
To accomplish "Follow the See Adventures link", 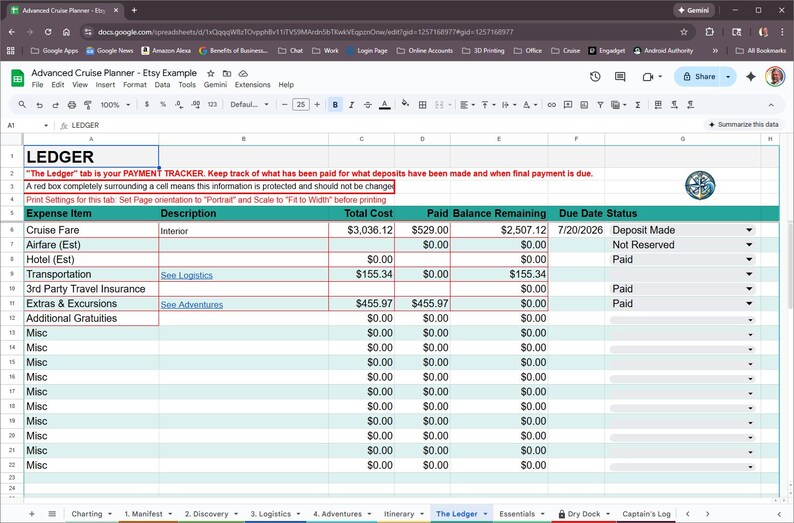I will (x=192, y=305).
